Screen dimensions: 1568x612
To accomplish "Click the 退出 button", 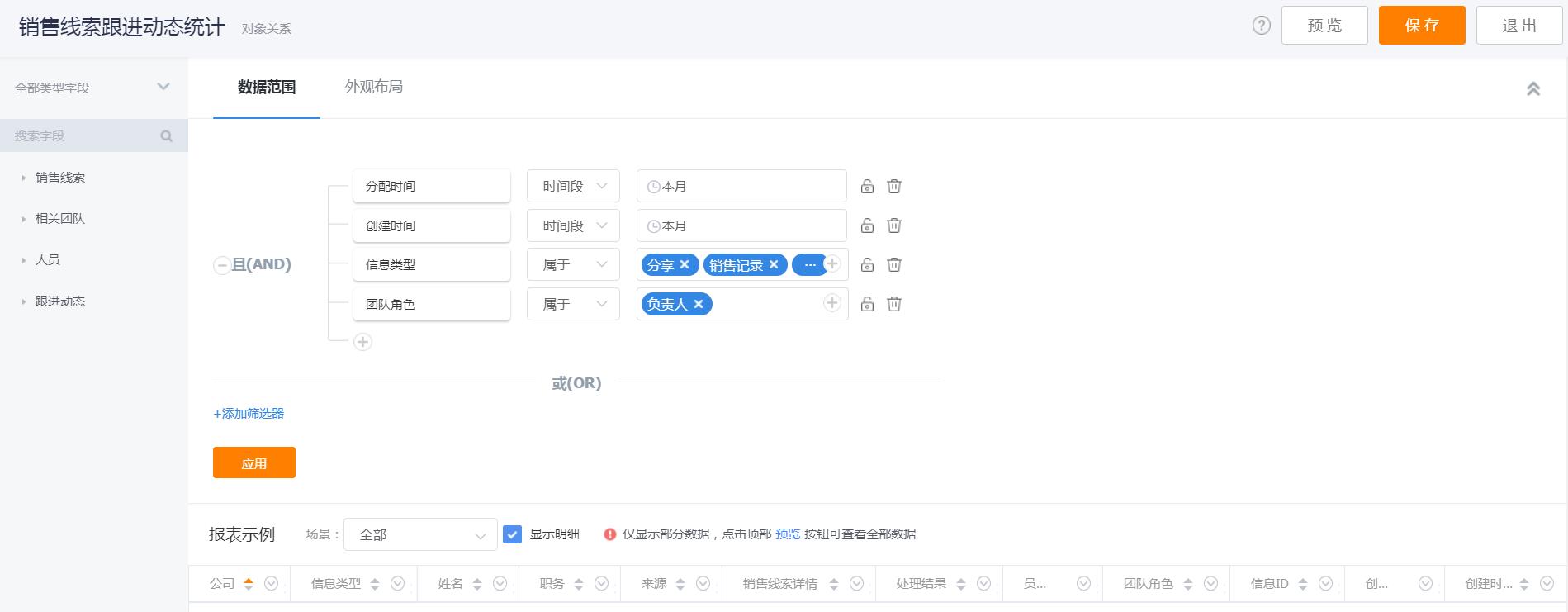I will pos(1519,26).
